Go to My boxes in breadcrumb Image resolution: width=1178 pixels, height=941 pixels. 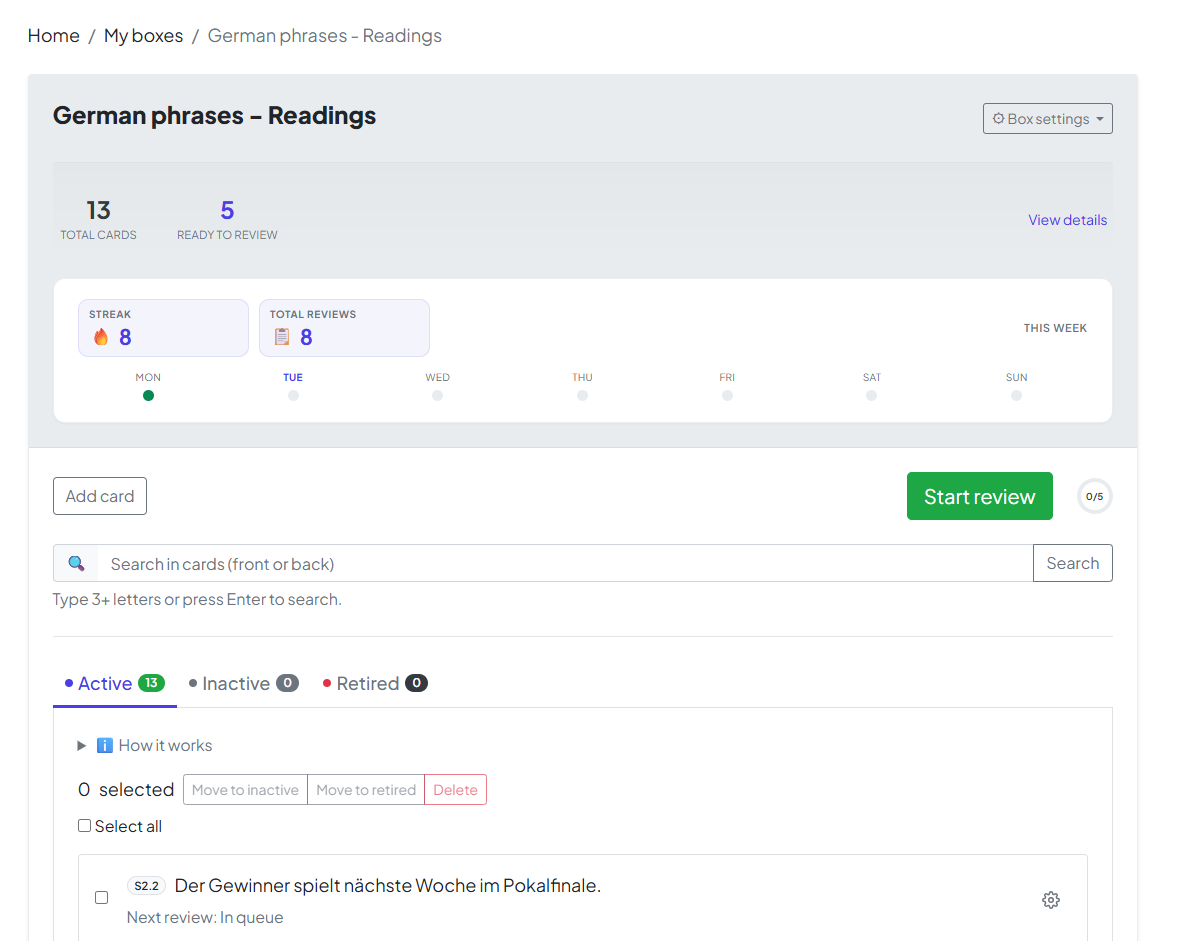click(x=144, y=36)
